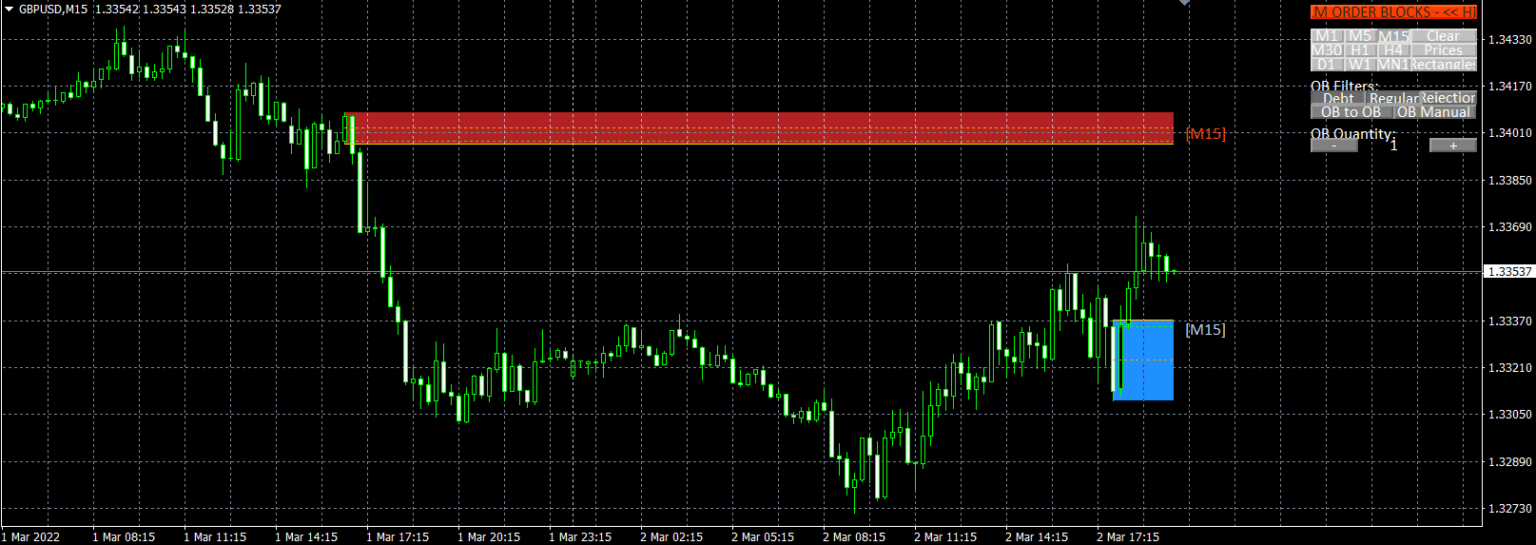Decrease OB Quantity with minus button
The width and height of the screenshot is (1536, 545).
click(x=1334, y=145)
